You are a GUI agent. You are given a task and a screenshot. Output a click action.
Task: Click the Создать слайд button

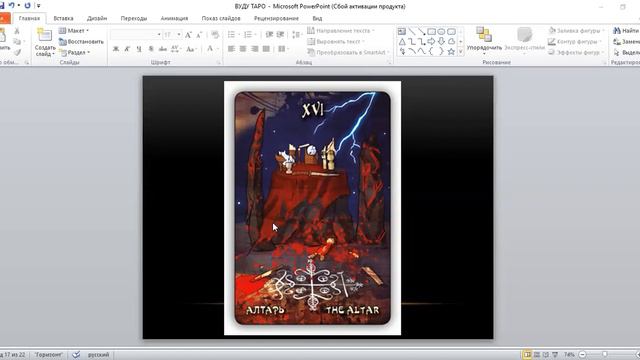tap(44, 42)
